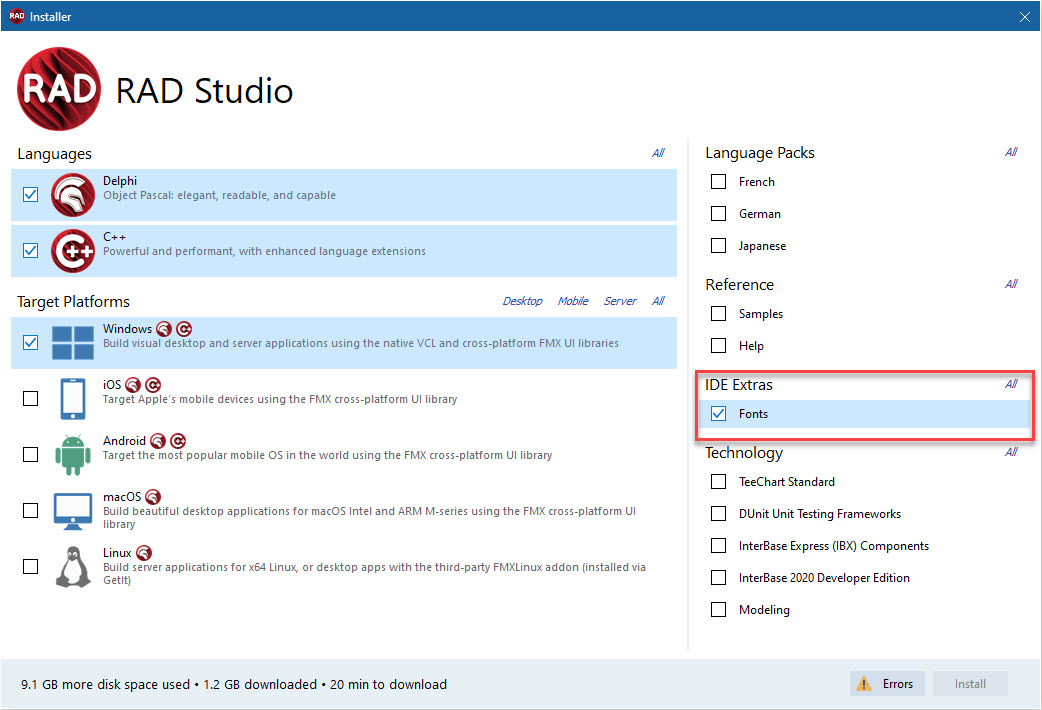This screenshot has height=710, width=1042.
Task: Select All in Technology section
Action: tap(1011, 452)
